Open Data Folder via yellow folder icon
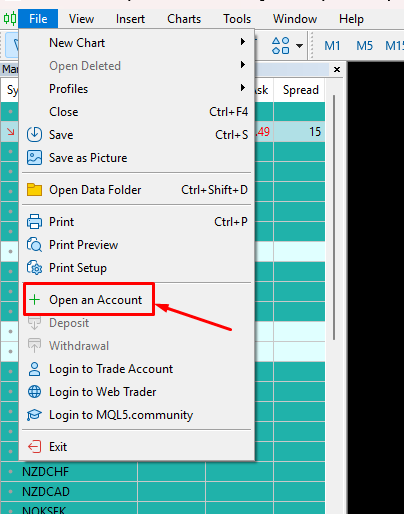This screenshot has width=404, height=514. 34,190
